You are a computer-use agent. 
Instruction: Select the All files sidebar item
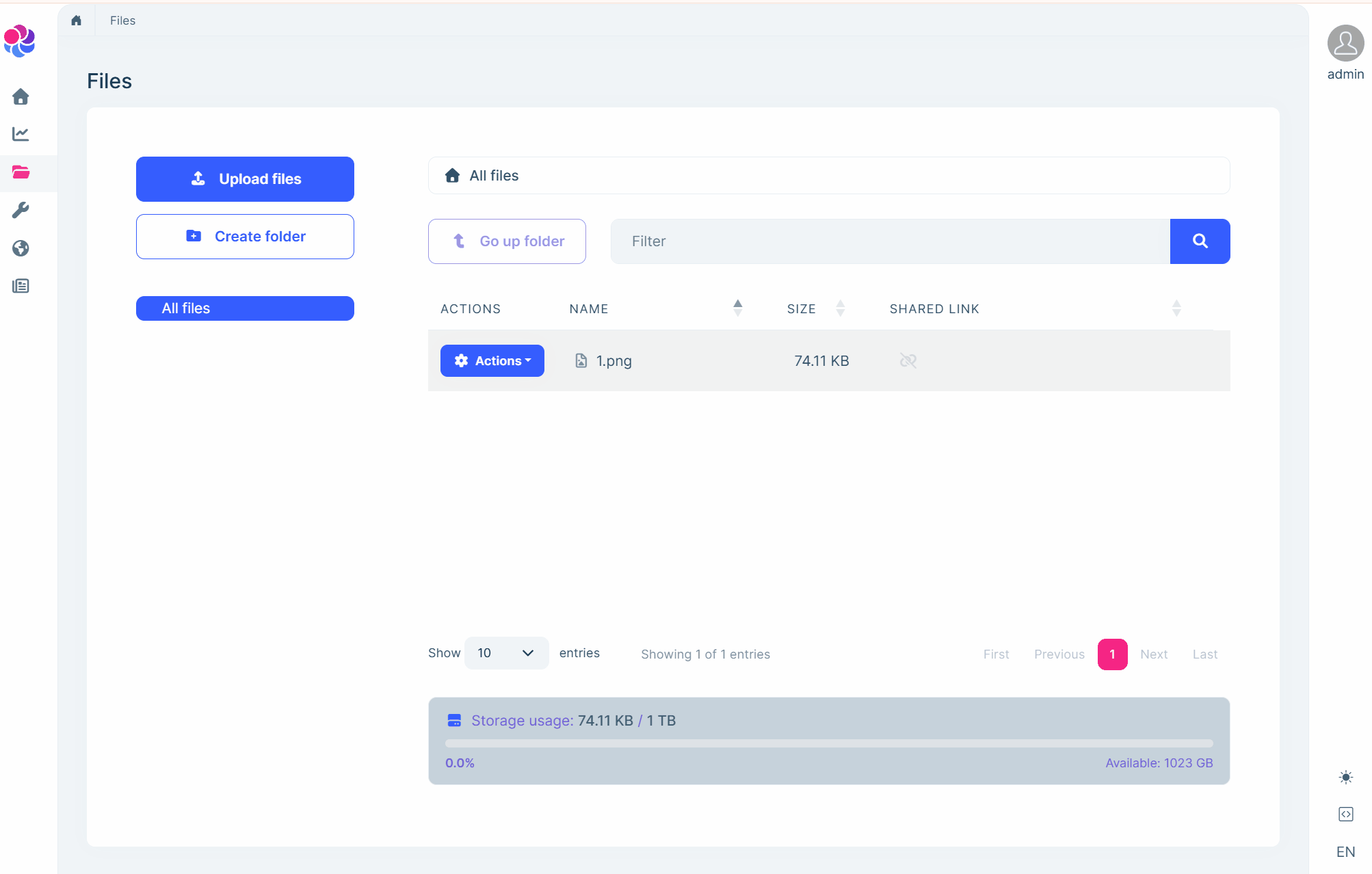(x=245, y=308)
